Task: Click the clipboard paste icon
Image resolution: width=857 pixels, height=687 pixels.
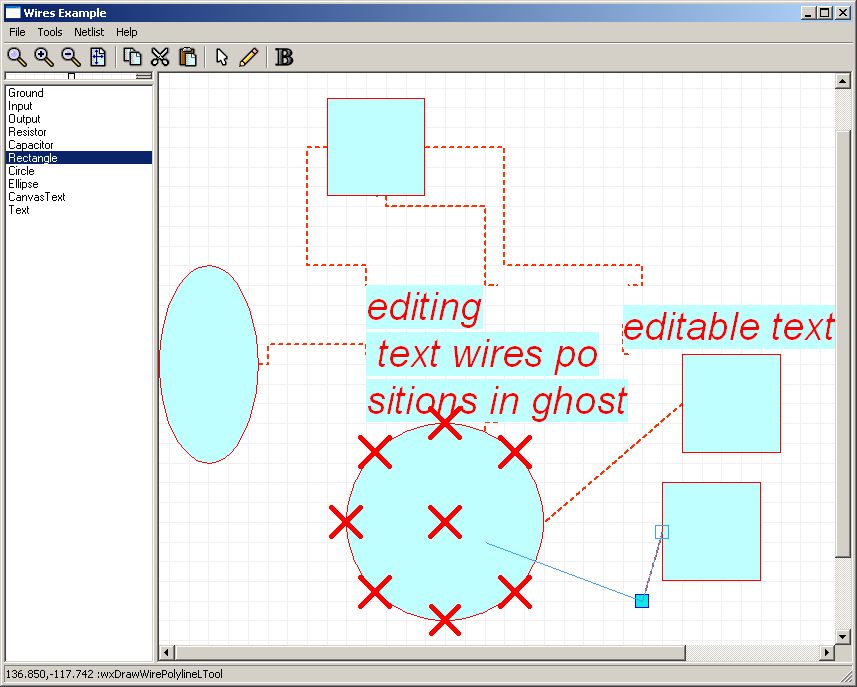Action: [x=187, y=57]
